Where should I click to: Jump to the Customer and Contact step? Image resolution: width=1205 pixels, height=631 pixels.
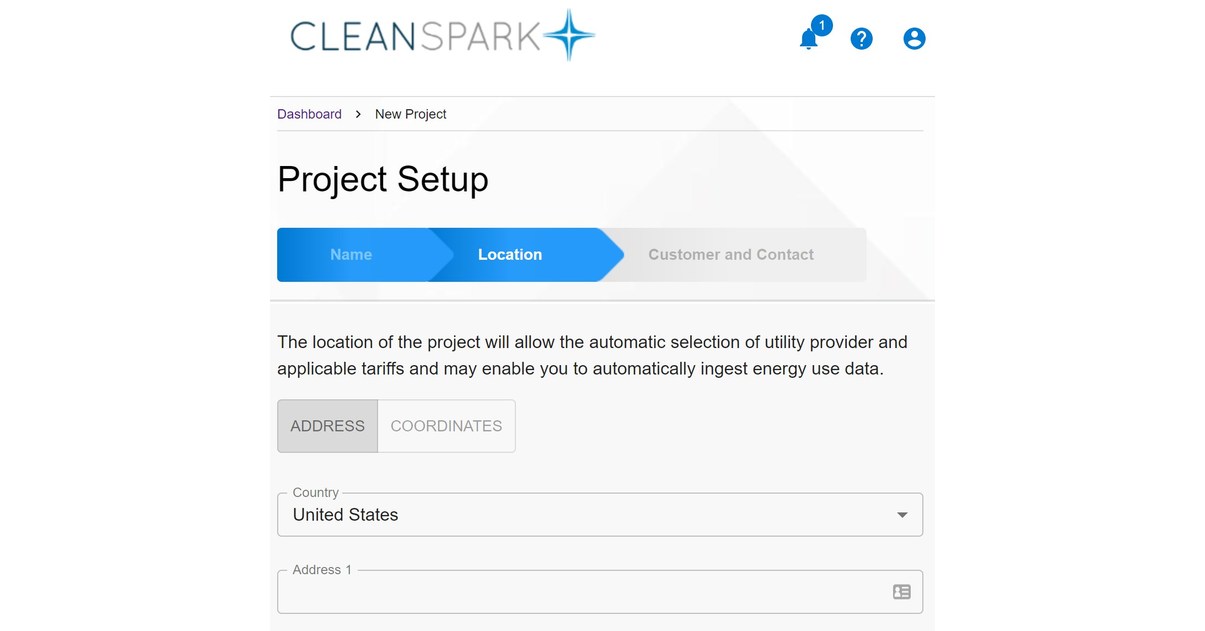point(731,254)
